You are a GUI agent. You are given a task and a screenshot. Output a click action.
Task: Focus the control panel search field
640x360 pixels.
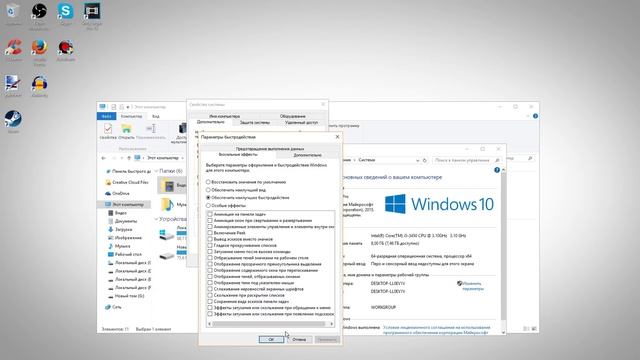click(467, 160)
